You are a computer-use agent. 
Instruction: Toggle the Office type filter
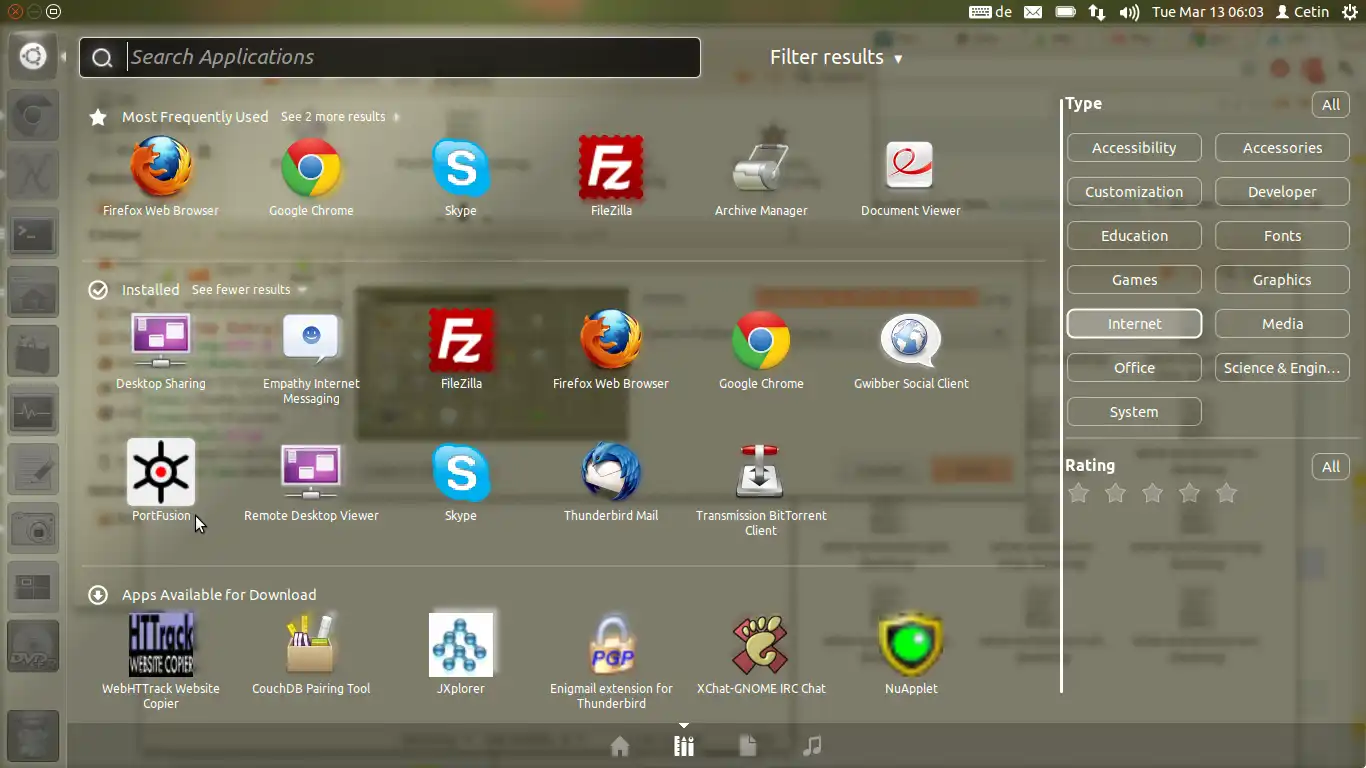(1134, 368)
